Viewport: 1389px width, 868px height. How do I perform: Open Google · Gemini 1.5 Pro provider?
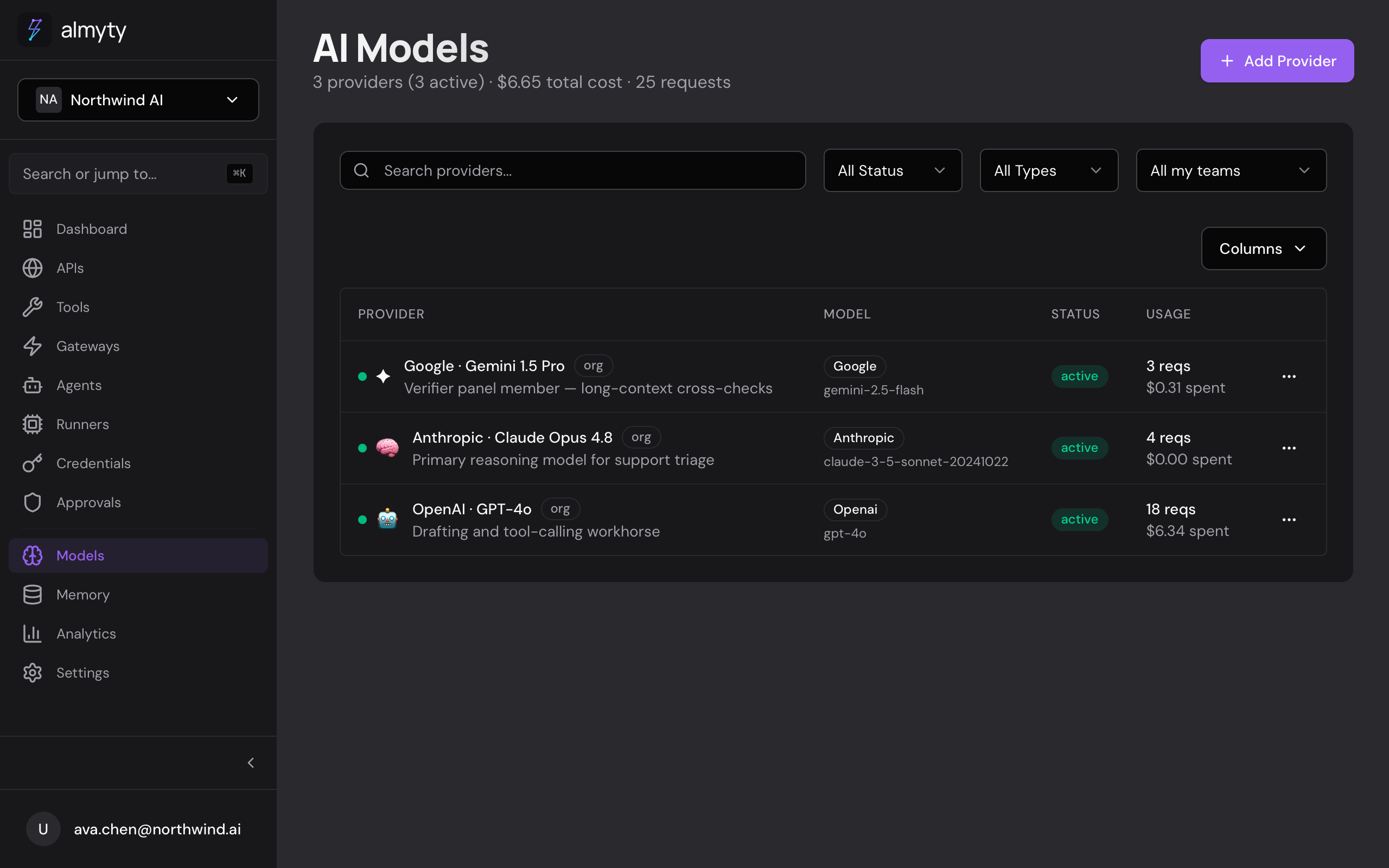tap(485, 366)
